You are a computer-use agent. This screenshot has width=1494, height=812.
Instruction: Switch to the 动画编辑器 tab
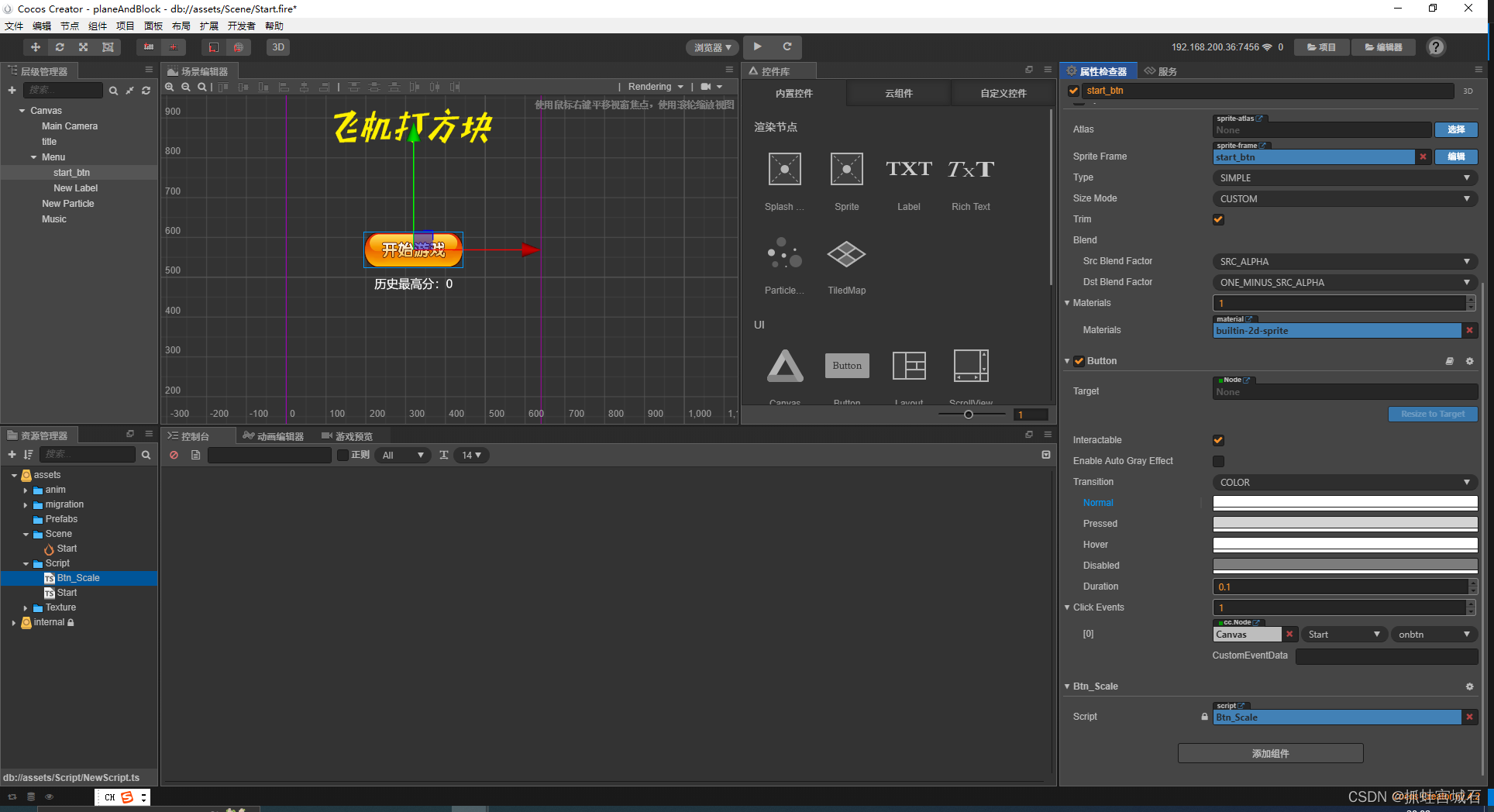[x=274, y=436]
